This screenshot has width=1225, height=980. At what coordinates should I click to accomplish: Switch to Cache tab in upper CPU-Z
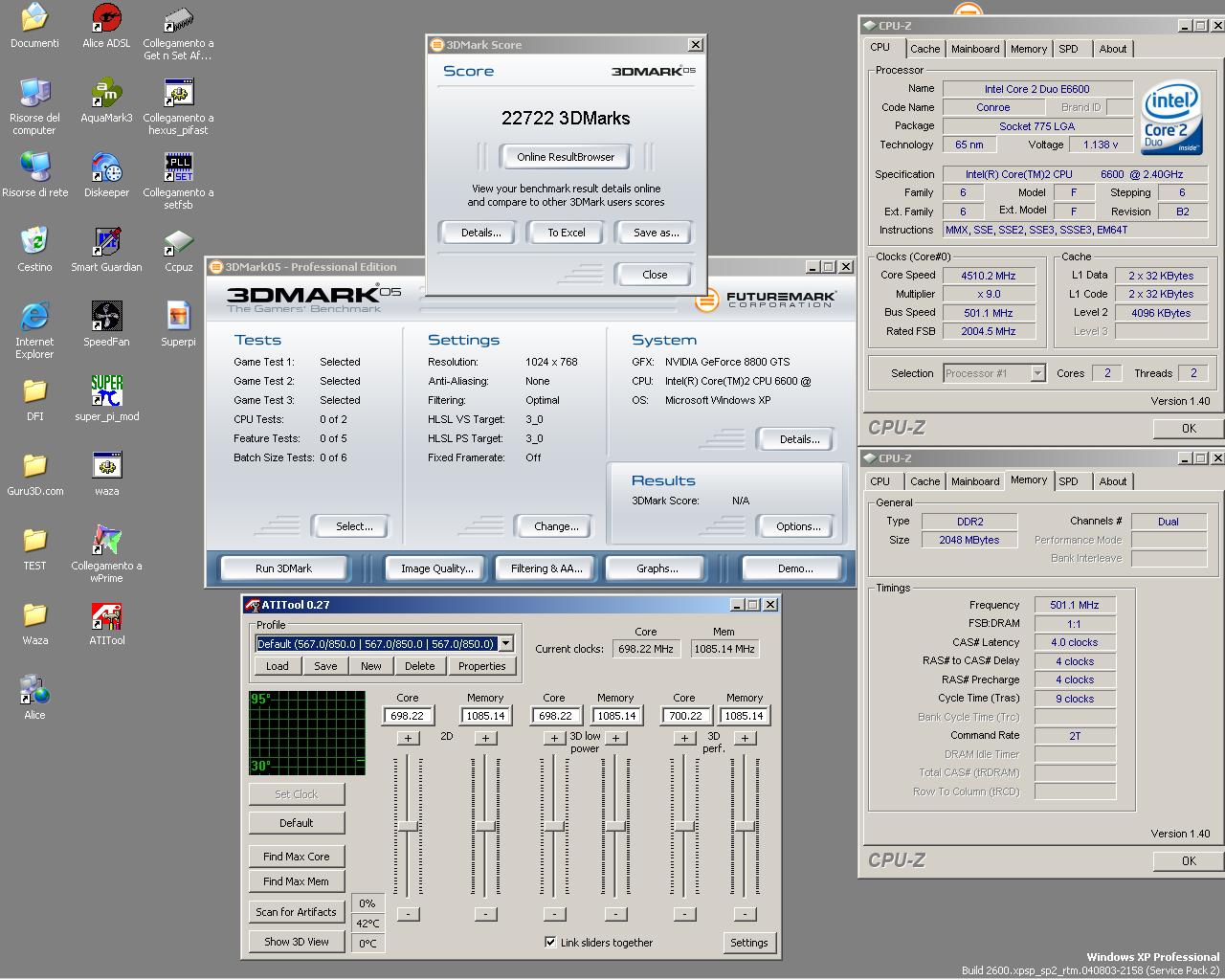pos(924,49)
